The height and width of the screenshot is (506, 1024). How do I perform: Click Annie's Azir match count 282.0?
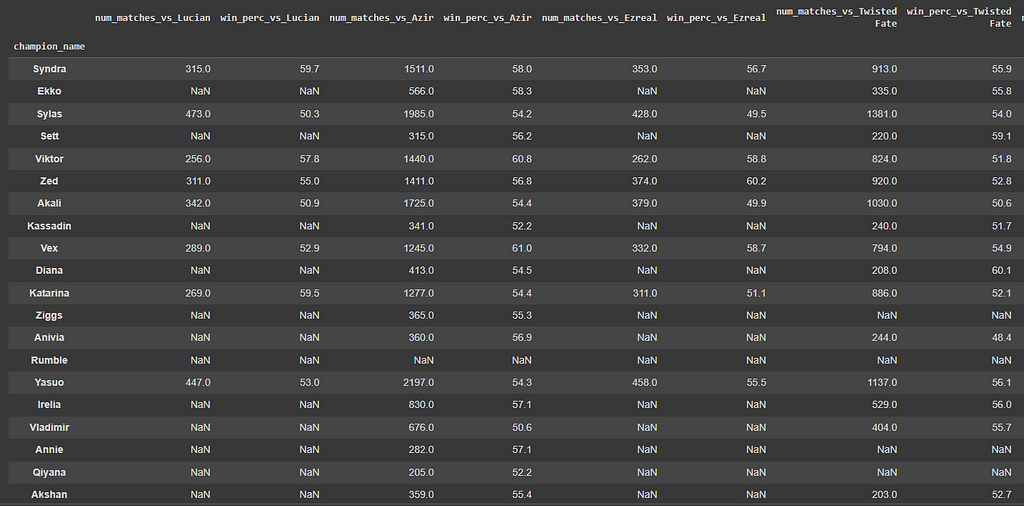pyautogui.click(x=421, y=451)
